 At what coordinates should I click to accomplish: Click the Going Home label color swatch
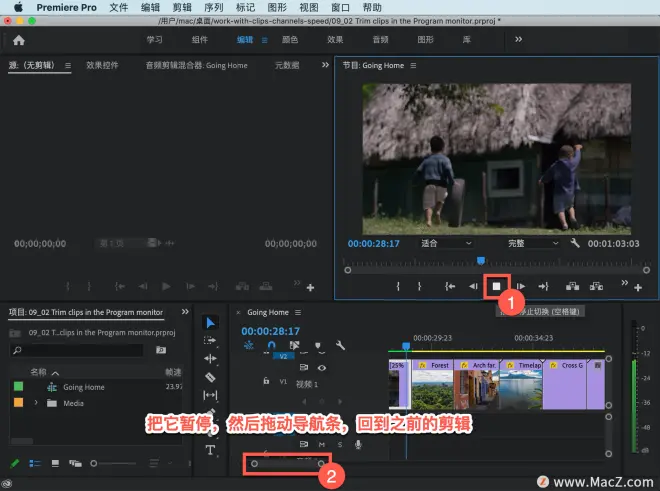(x=19, y=386)
